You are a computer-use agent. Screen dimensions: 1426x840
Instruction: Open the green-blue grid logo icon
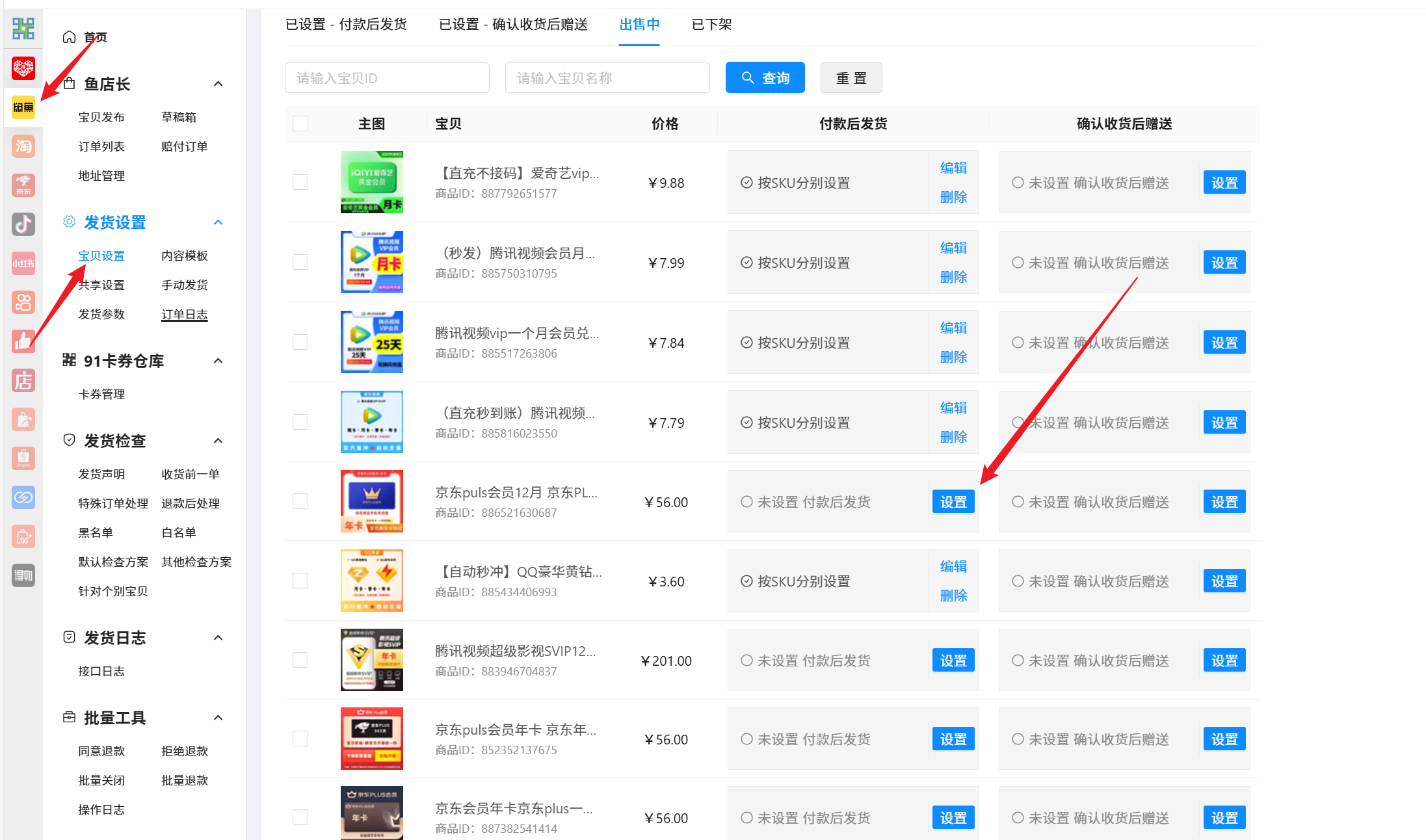click(23, 29)
